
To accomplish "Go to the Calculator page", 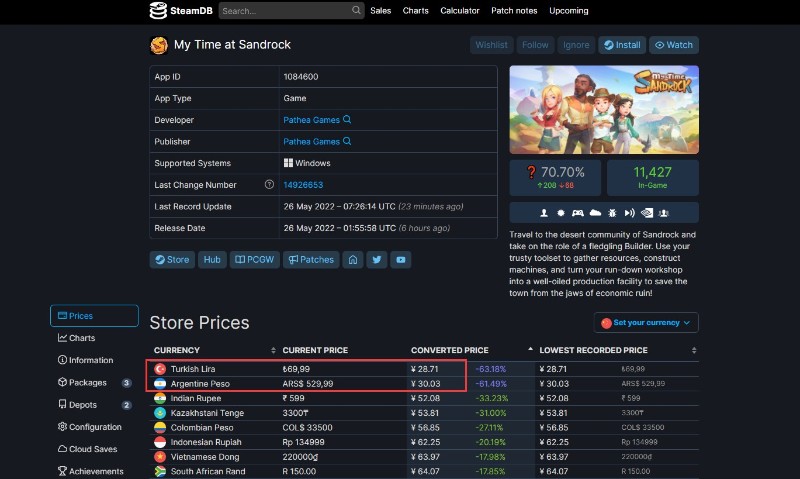I will click(x=460, y=10).
